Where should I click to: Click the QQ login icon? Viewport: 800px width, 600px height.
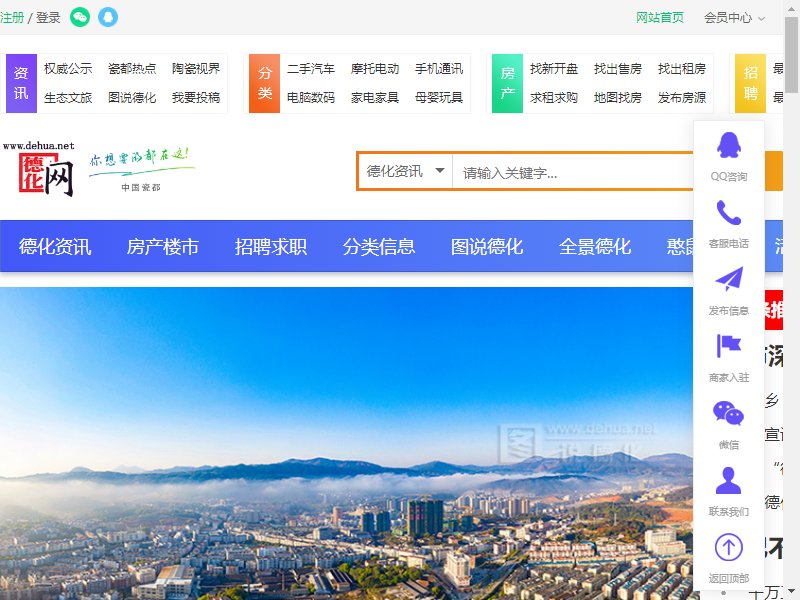pos(108,17)
